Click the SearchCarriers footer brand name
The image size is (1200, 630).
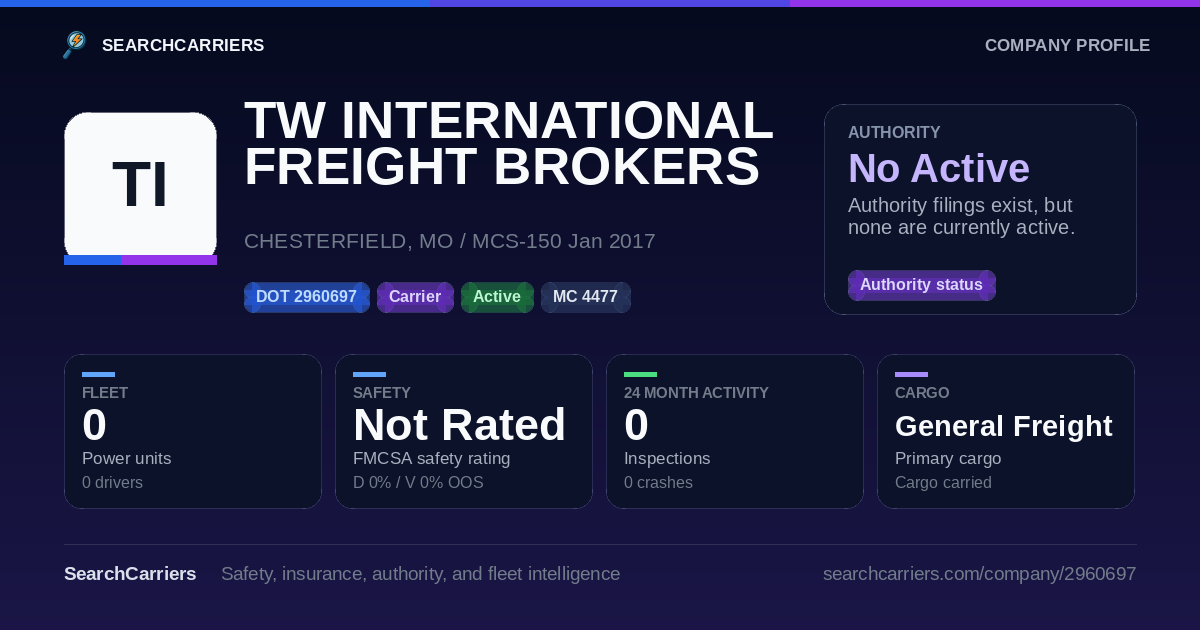coord(130,574)
